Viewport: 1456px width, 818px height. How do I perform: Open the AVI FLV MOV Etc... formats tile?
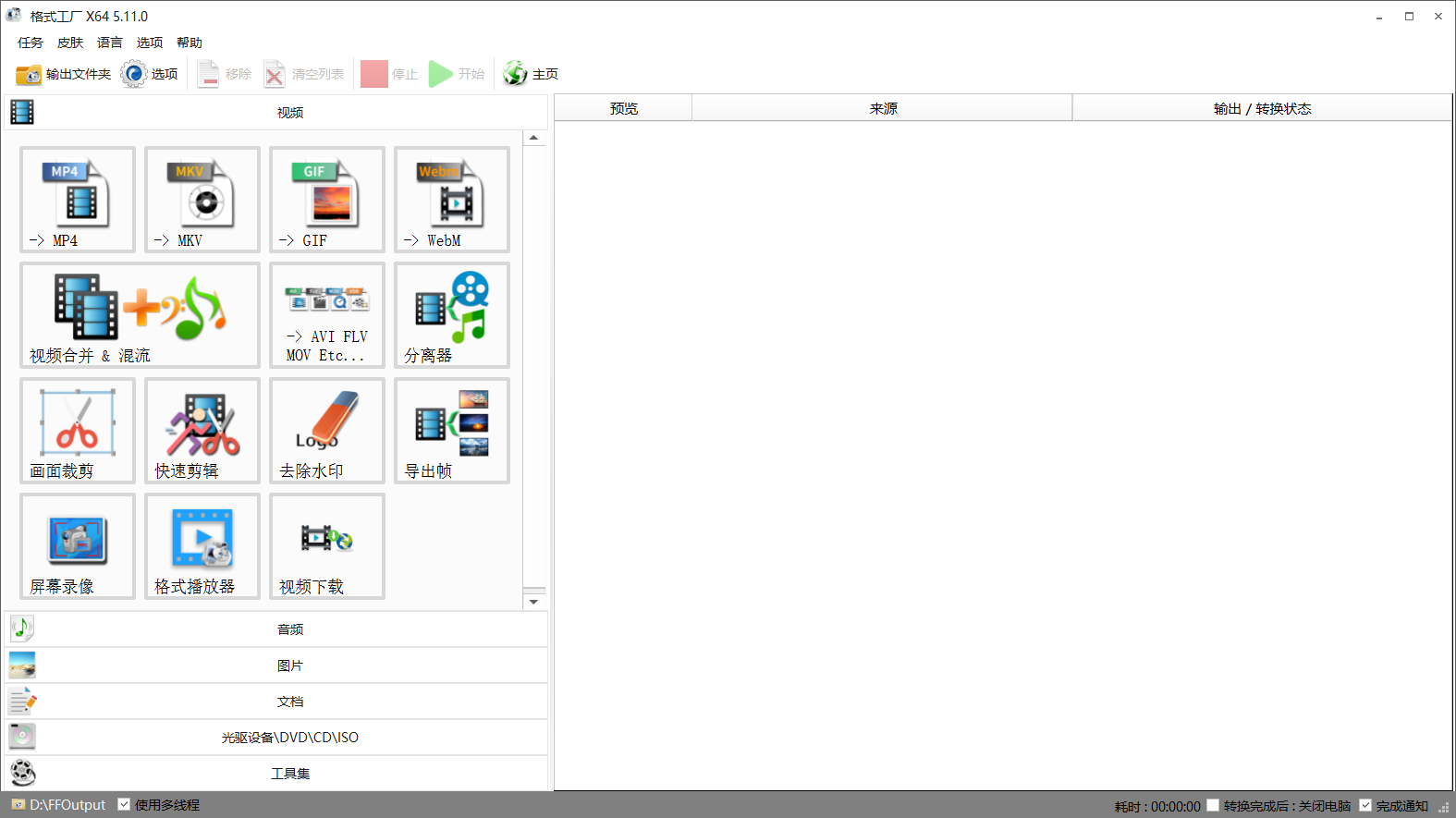(327, 315)
